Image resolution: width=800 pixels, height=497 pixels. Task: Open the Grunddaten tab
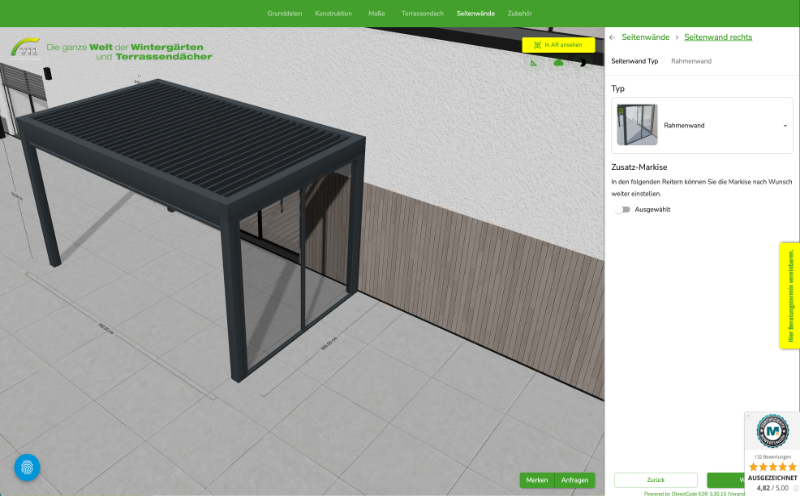point(285,14)
